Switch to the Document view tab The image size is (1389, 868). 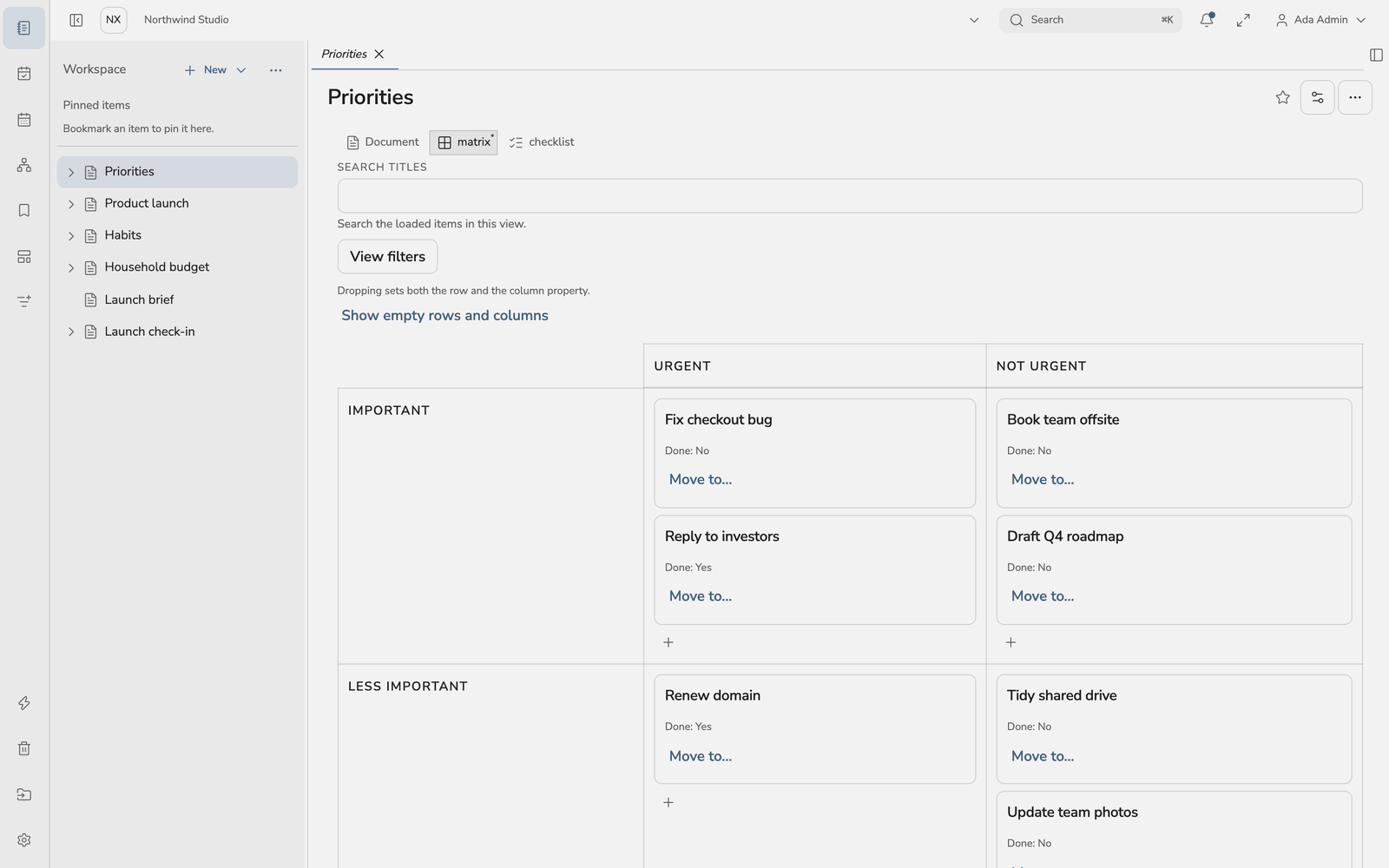coord(383,142)
